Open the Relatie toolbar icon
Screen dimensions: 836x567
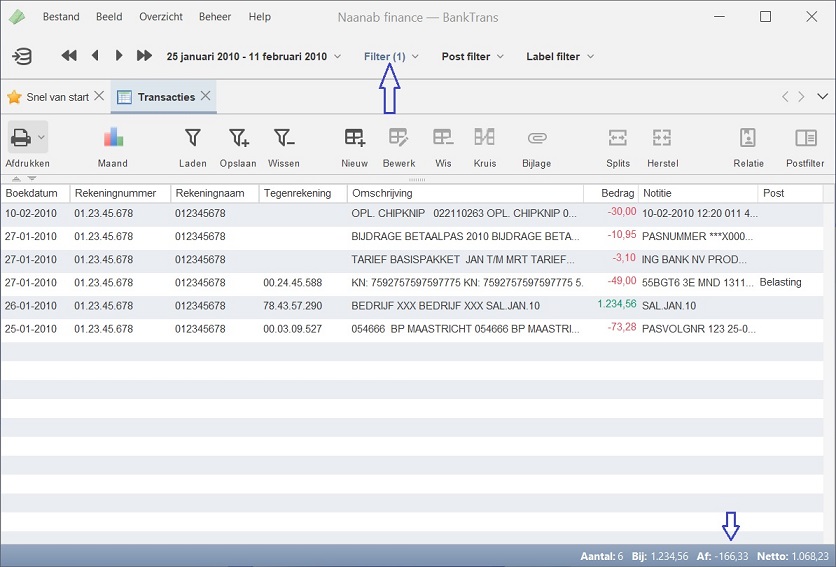click(x=748, y=138)
